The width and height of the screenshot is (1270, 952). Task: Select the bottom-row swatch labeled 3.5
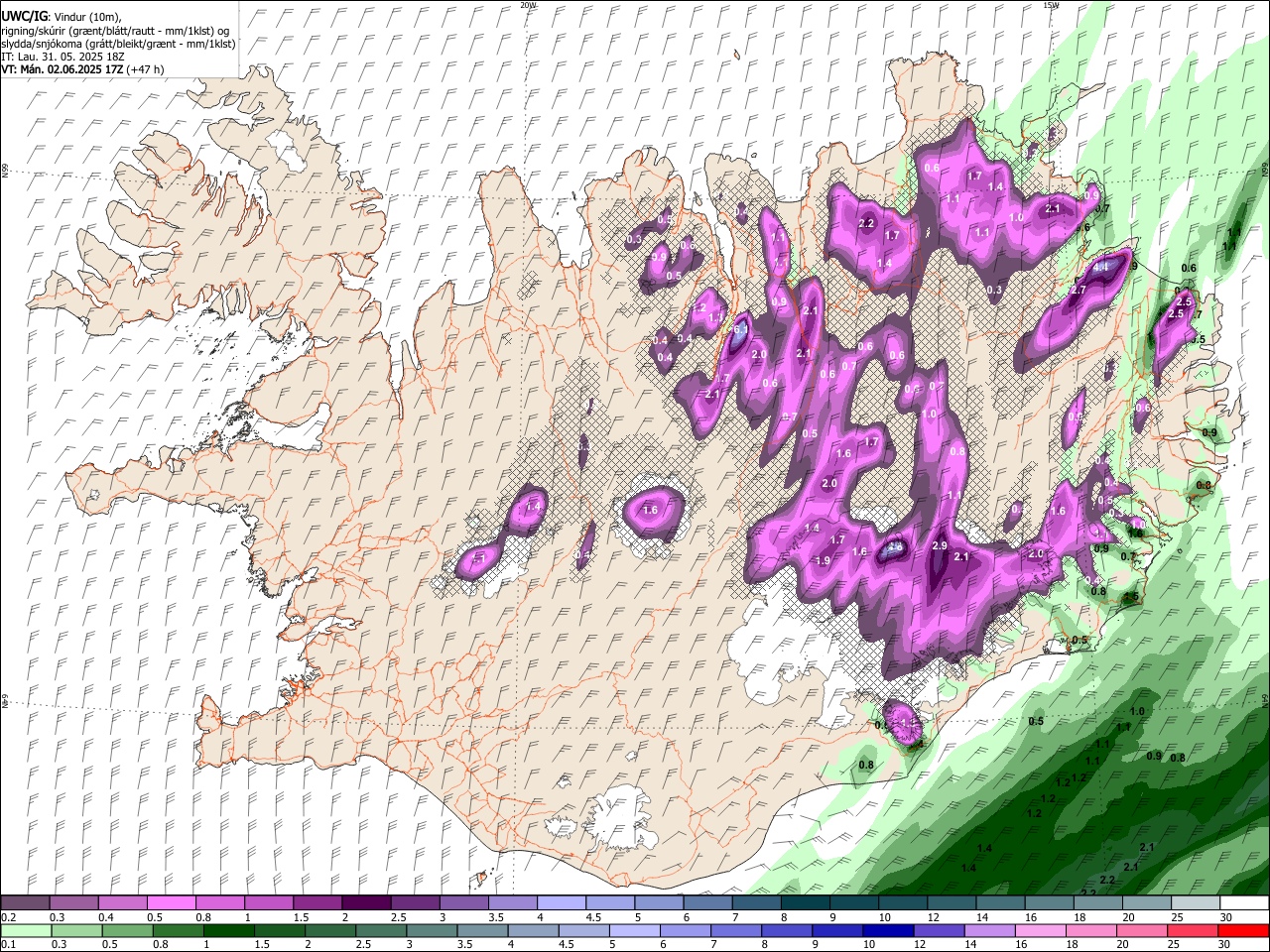click(482, 930)
